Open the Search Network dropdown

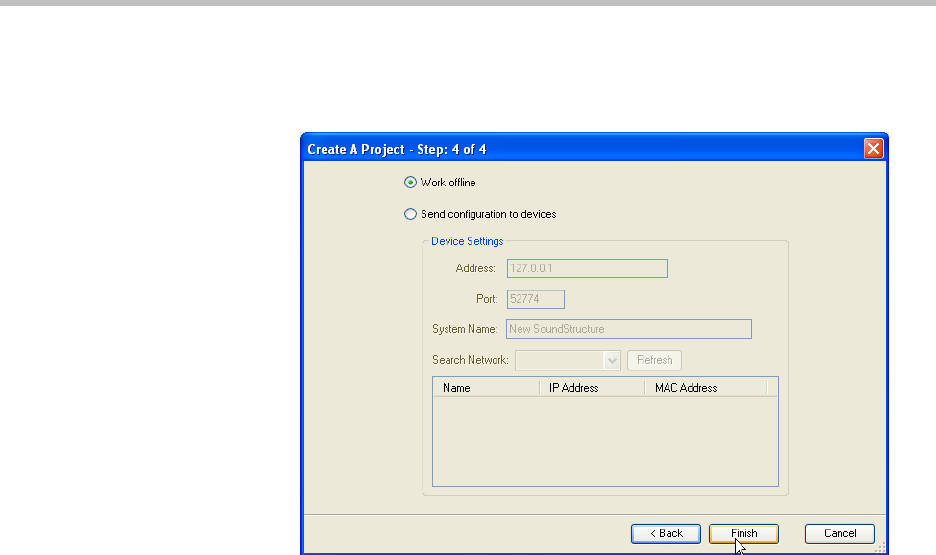tap(612, 360)
